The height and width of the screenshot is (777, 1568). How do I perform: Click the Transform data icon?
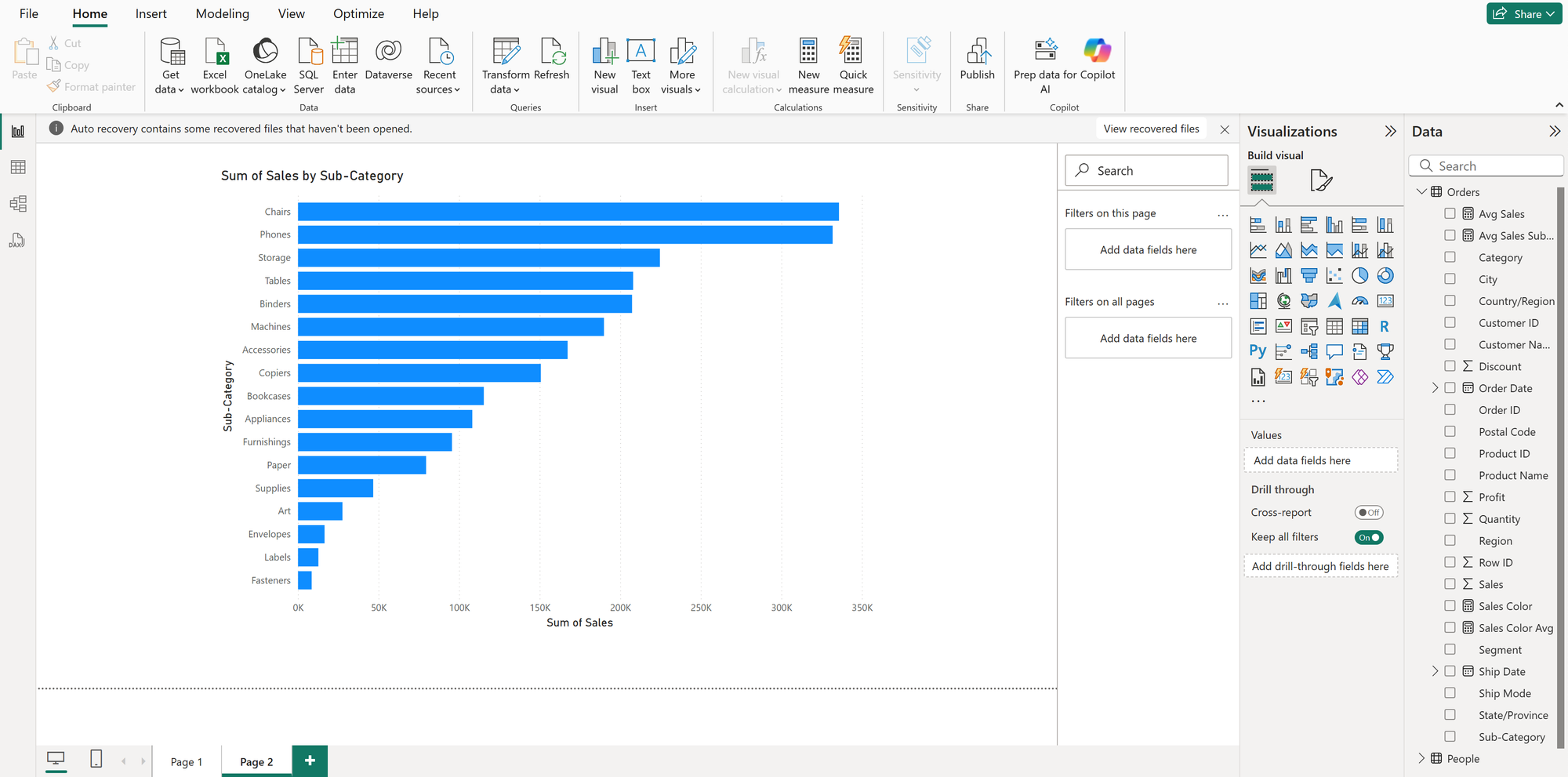506,53
